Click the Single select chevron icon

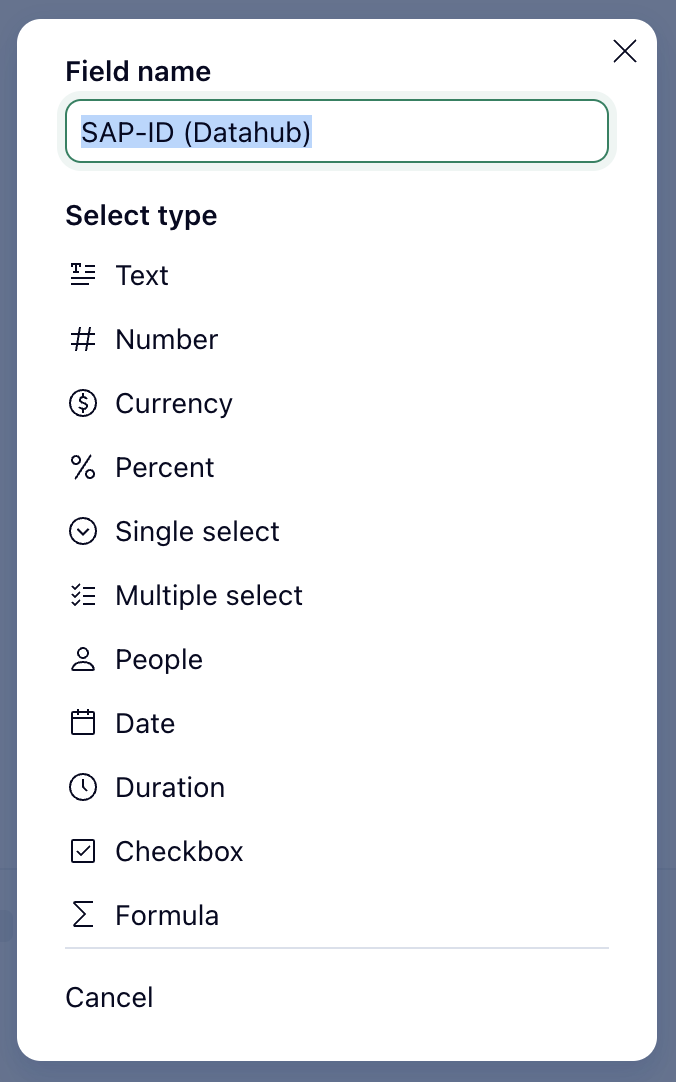pyautogui.click(x=83, y=531)
